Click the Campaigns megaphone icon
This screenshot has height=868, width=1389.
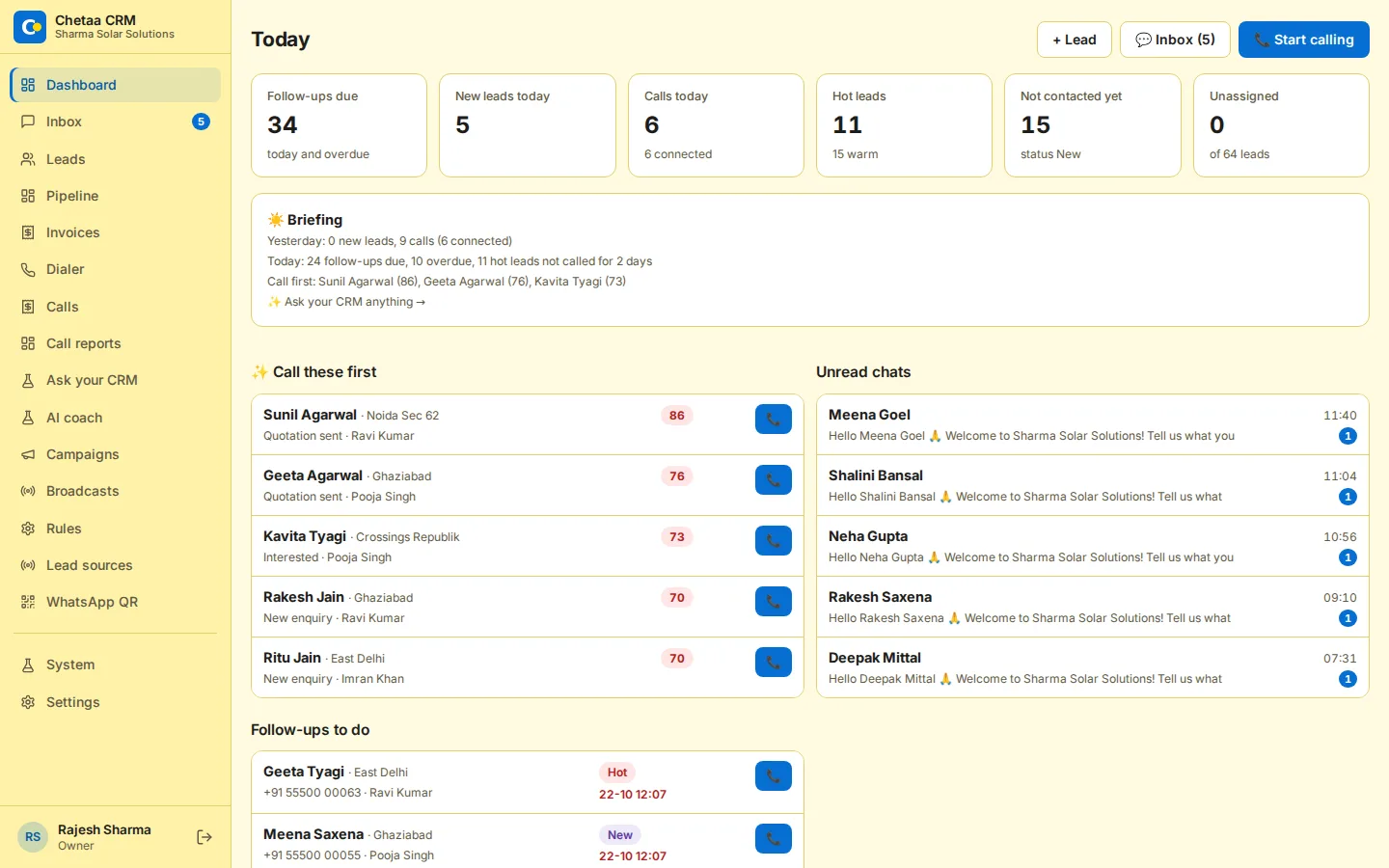coord(28,454)
